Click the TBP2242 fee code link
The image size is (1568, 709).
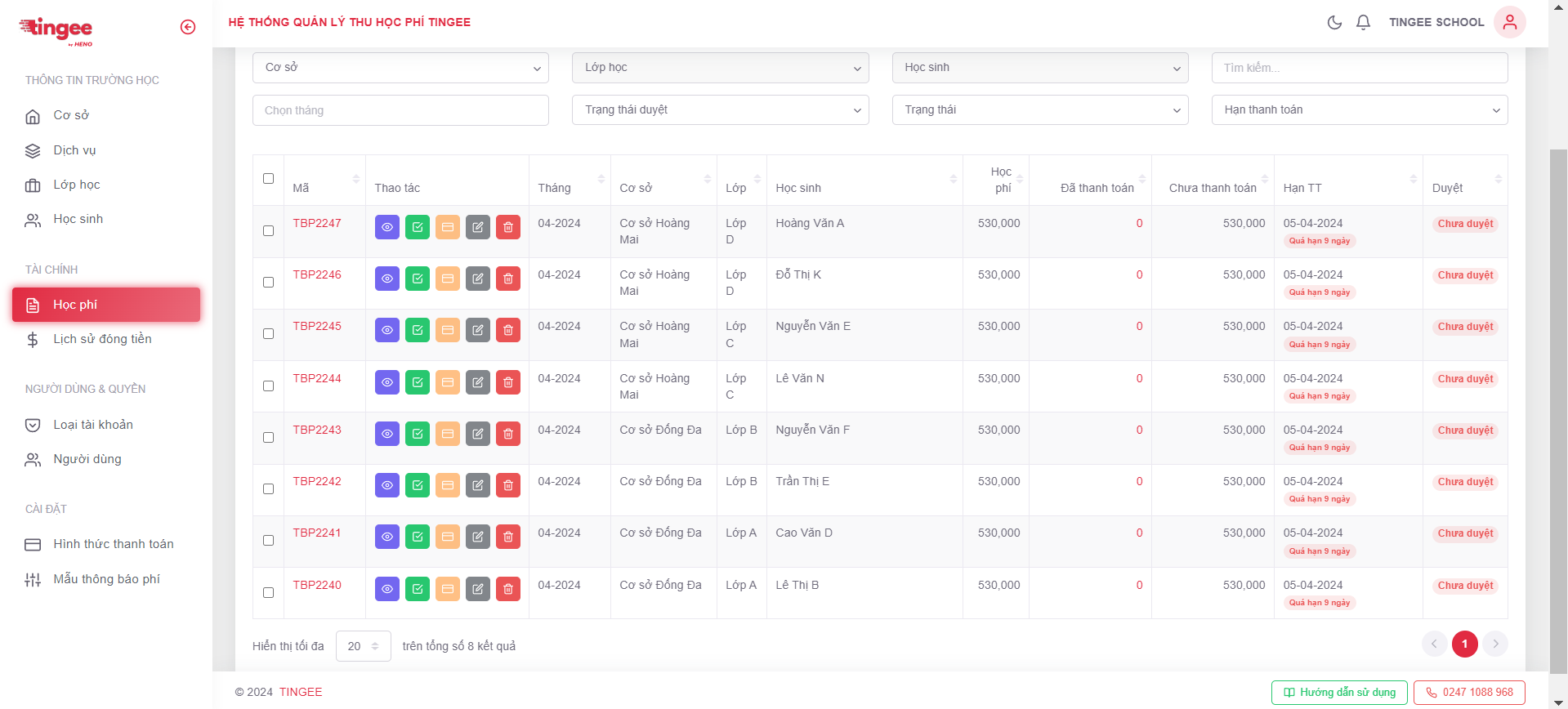[x=317, y=481]
